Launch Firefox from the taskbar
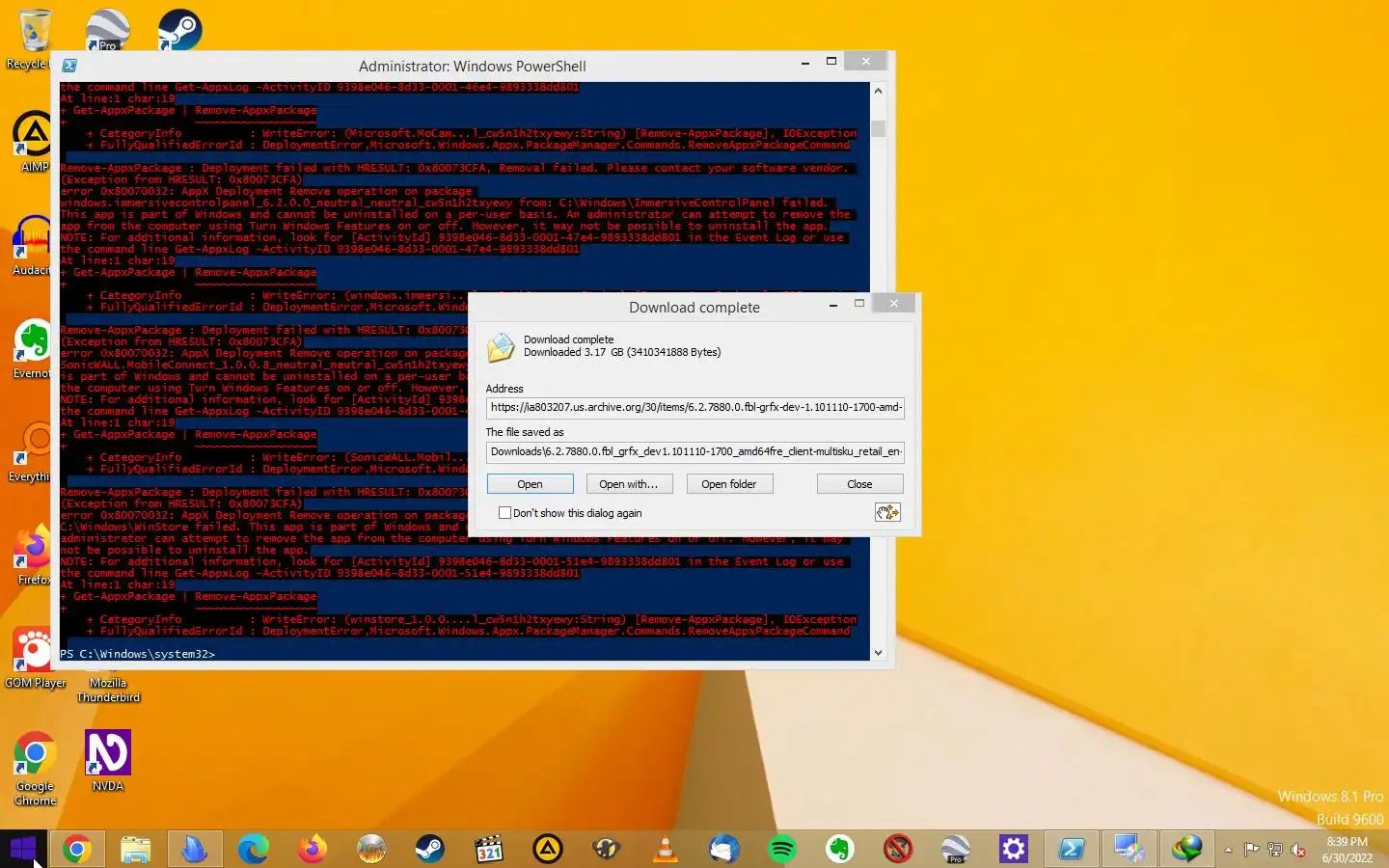1389x868 pixels. click(313, 849)
